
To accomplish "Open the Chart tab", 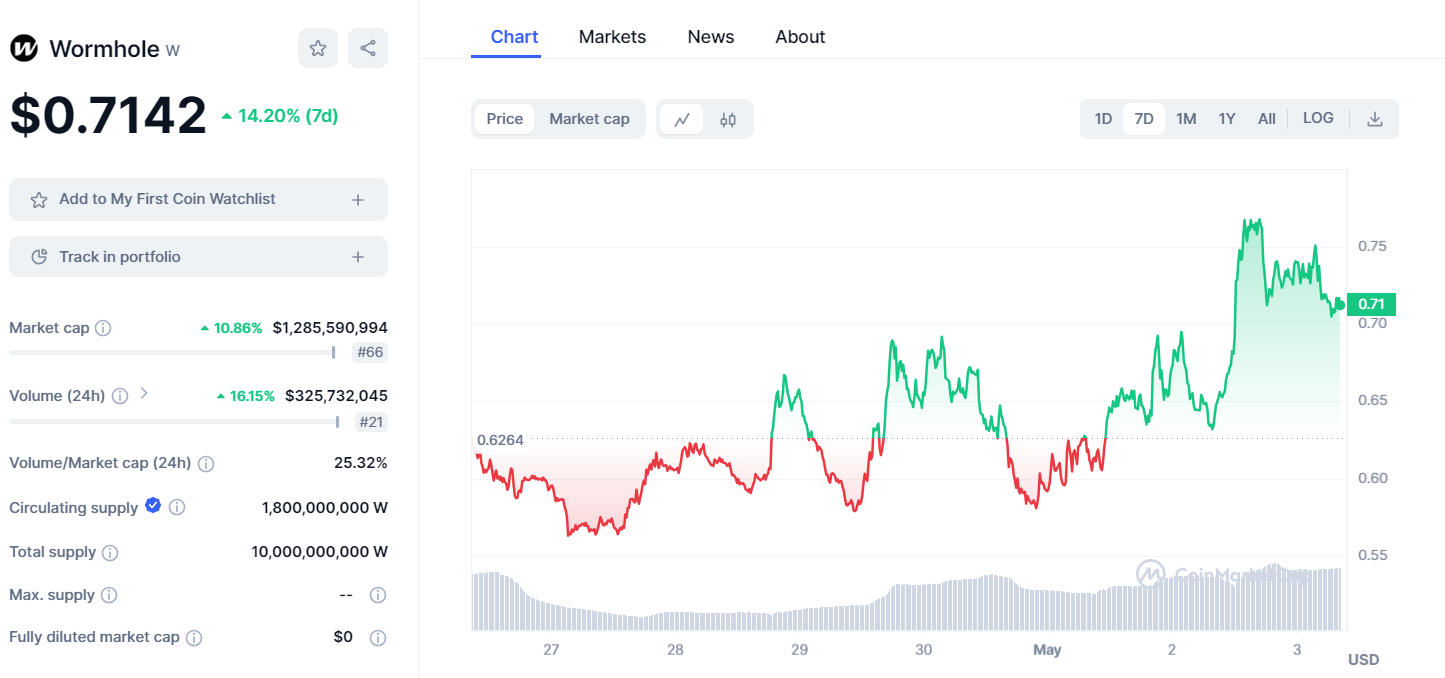I will click(x=514, y=37).
